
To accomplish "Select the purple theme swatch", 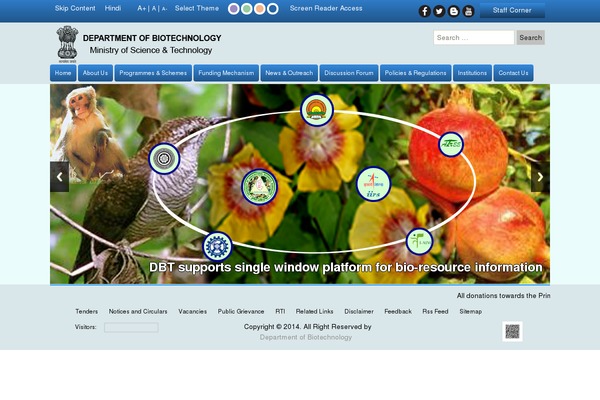I will tap(234, 9).
